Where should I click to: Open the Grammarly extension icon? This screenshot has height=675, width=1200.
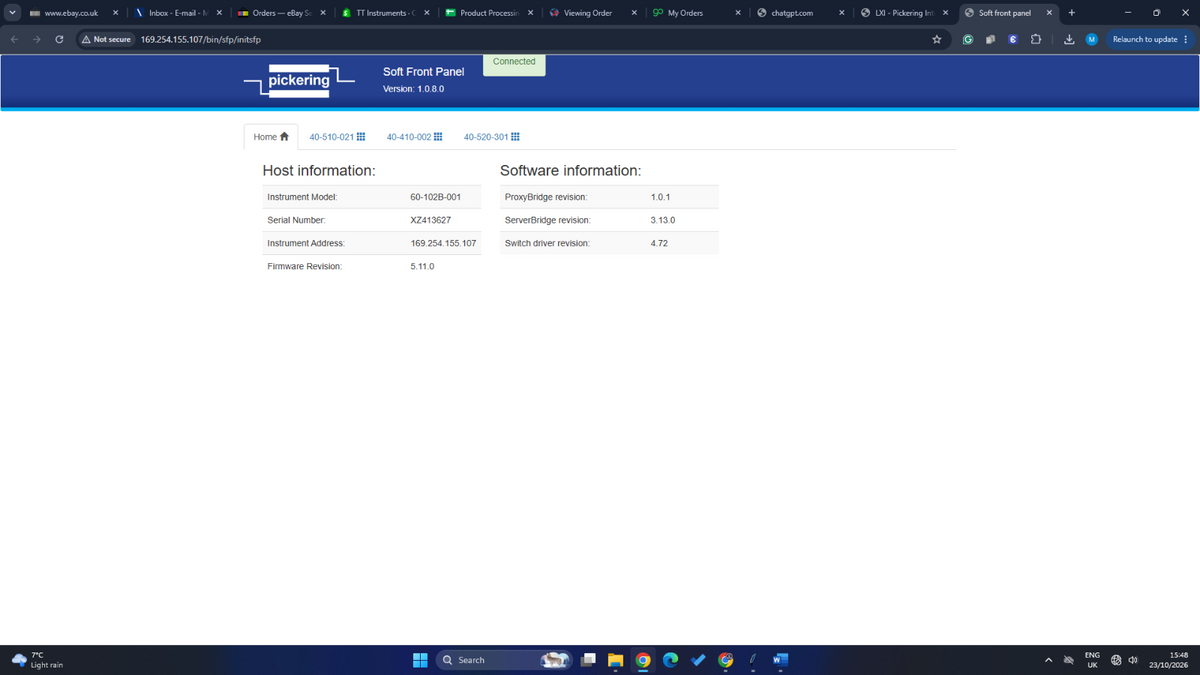tap(968, 39)
